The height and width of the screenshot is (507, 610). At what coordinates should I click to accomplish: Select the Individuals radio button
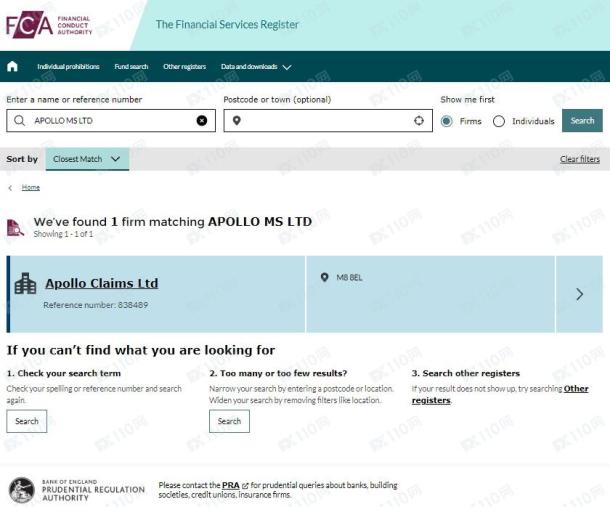[499, 121]
